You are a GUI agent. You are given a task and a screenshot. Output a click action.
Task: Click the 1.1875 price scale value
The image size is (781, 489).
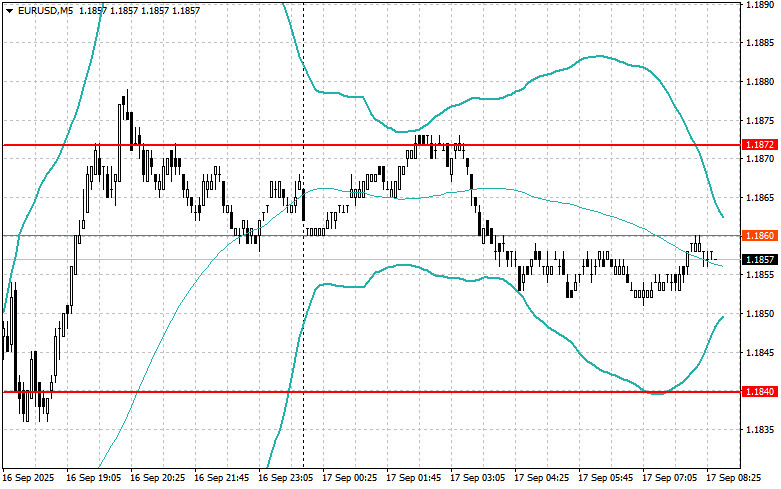[760, 121]
